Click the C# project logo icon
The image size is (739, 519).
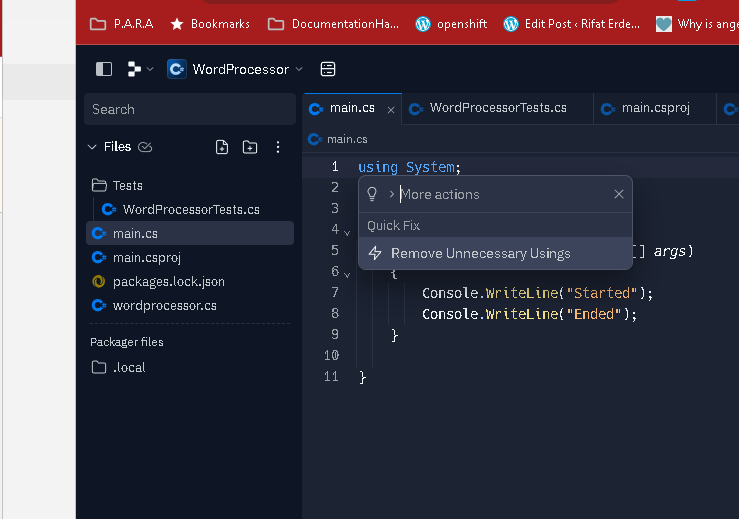pyautogui.click(x=177, y=69)
